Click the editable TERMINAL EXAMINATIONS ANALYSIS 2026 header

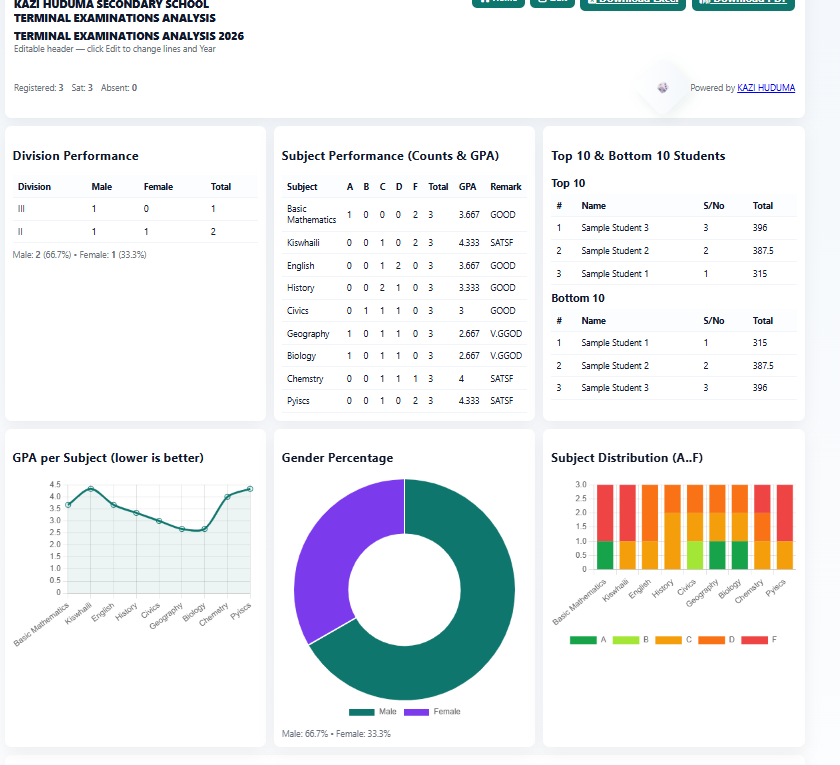click(129, 36)
